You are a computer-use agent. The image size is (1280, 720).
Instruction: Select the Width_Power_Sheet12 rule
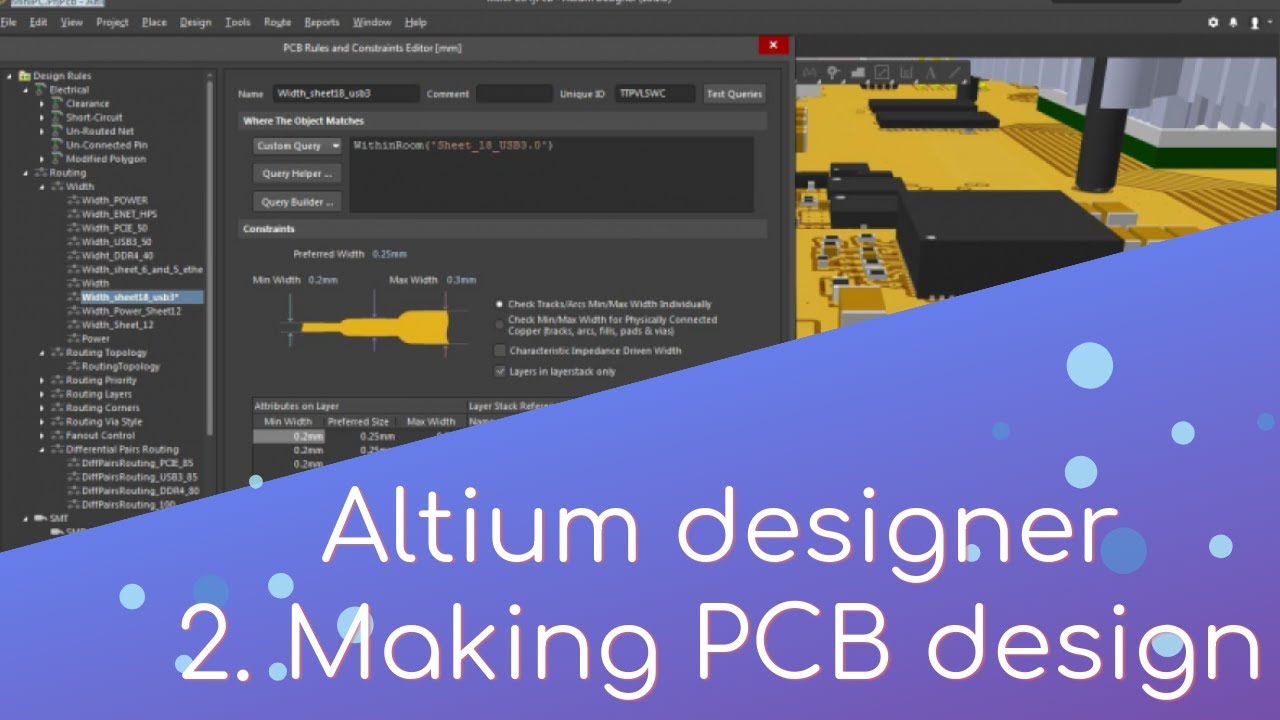131,312
